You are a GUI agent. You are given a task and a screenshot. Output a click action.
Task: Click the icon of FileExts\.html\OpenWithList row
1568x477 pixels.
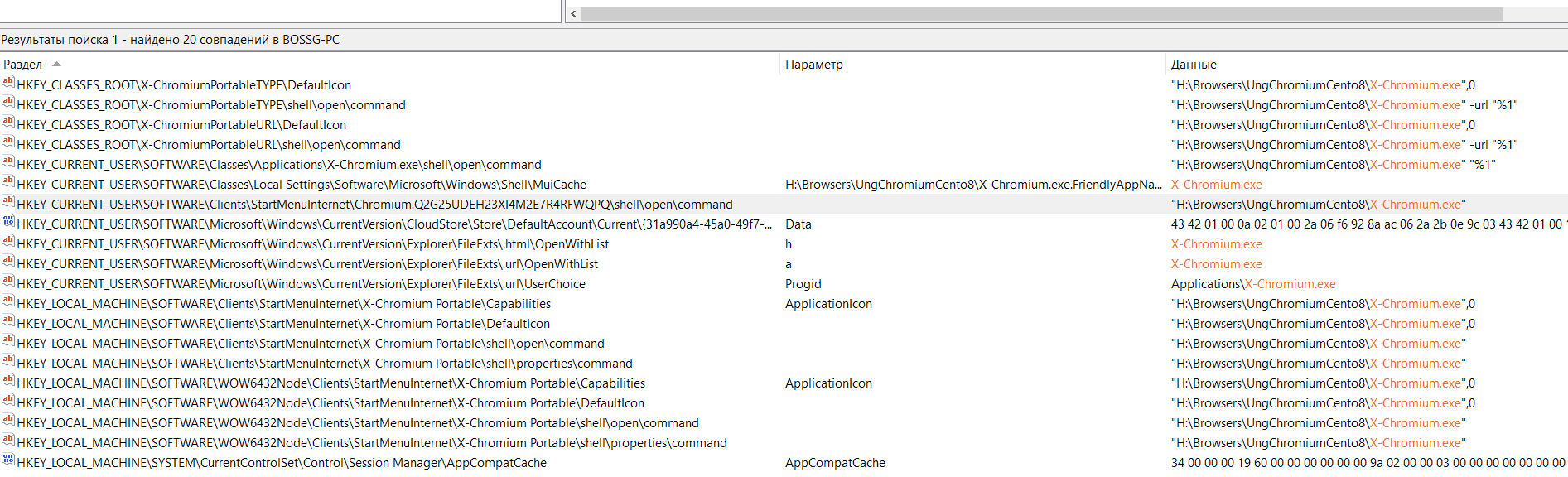[x=8, y=241]
